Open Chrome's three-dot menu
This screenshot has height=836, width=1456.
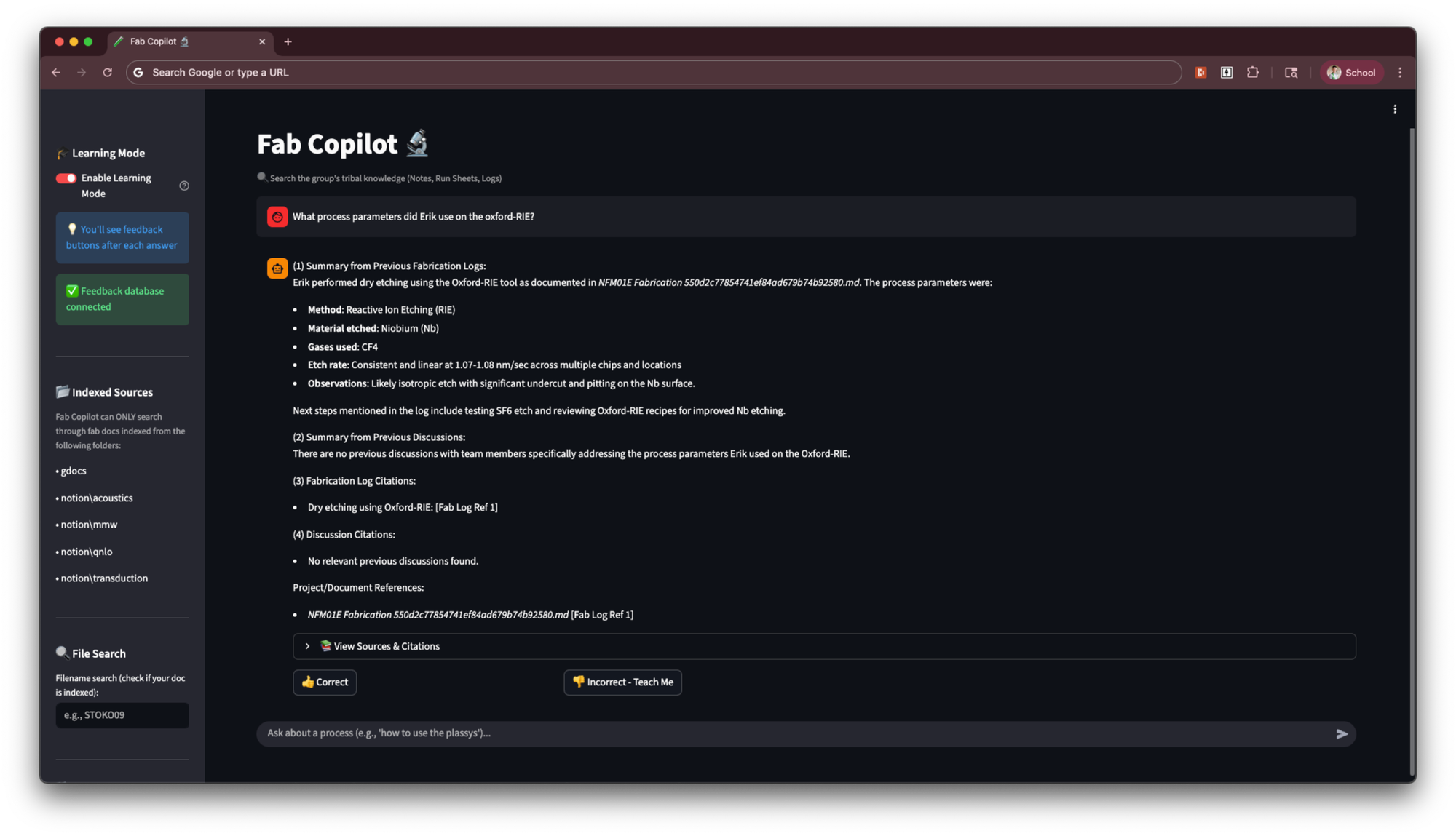pos(1400,73)
